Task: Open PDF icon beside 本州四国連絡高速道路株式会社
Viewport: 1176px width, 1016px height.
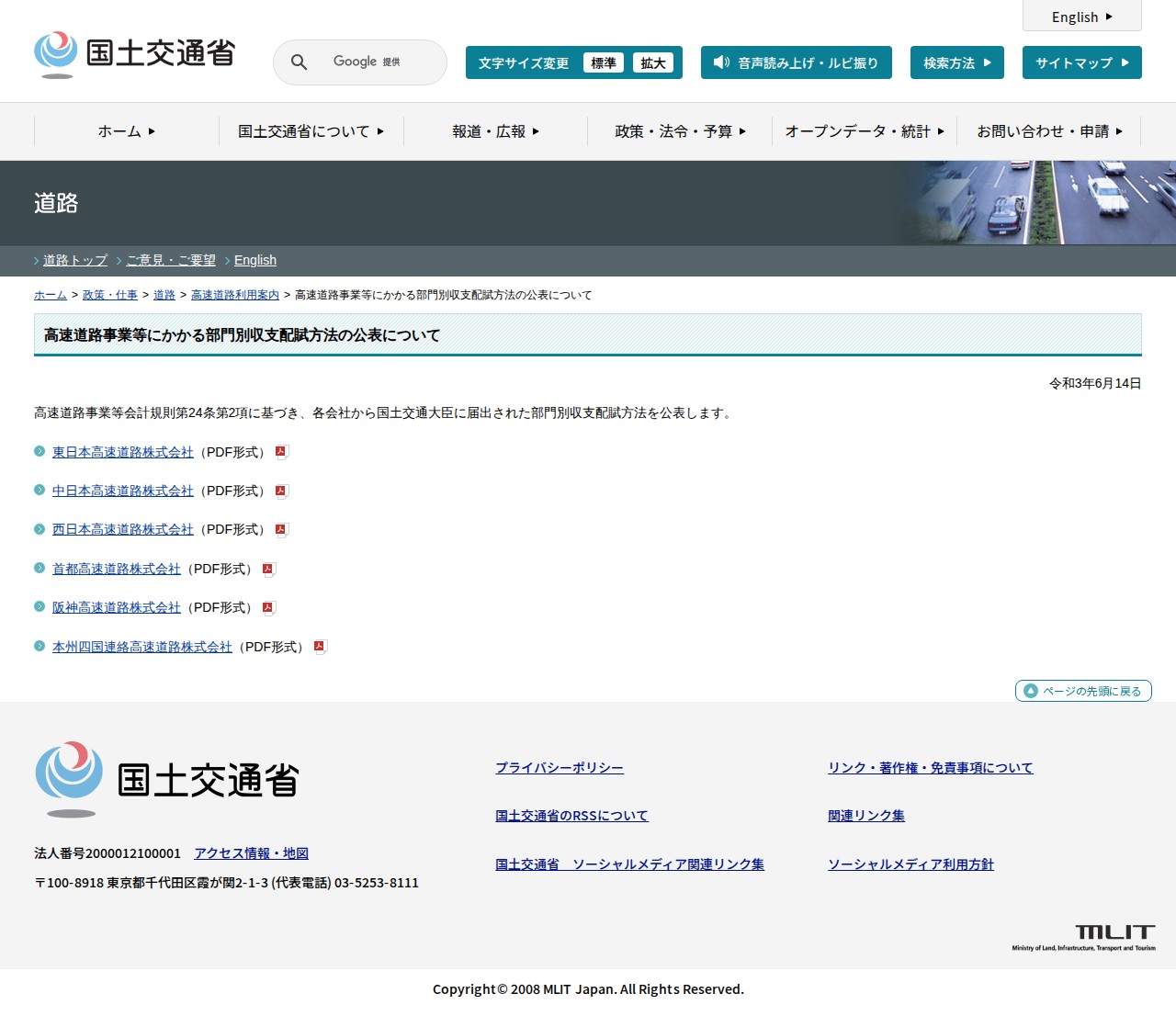Action: tap(320, 647)
